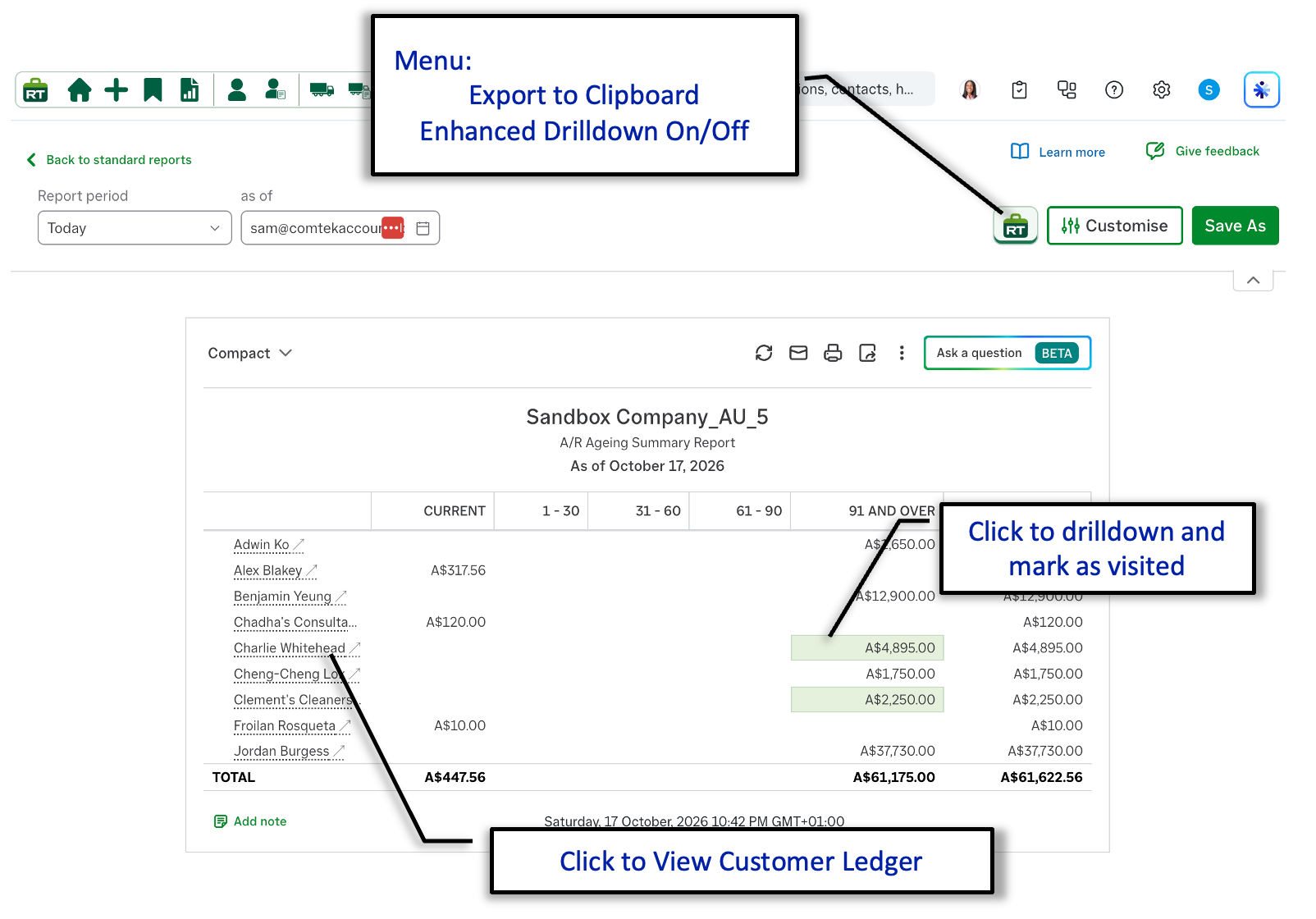
Task: Click the Customise button
Action: click(x=1114, y=226)
